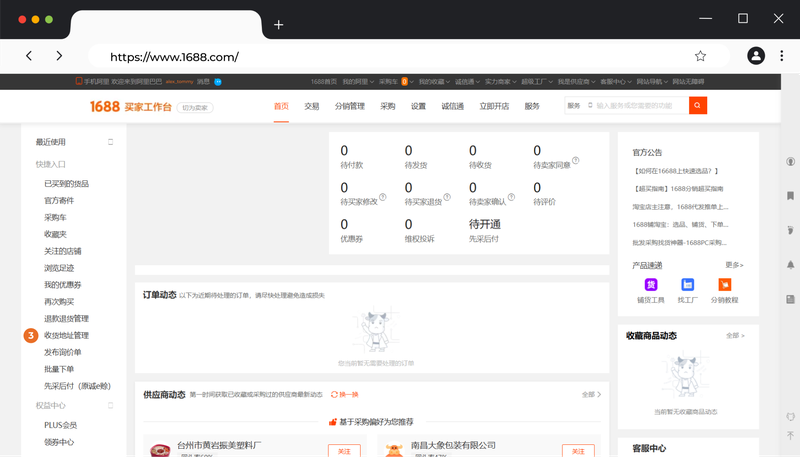Open the 服务 search type dropdown
800x457 pixels.
578,106
